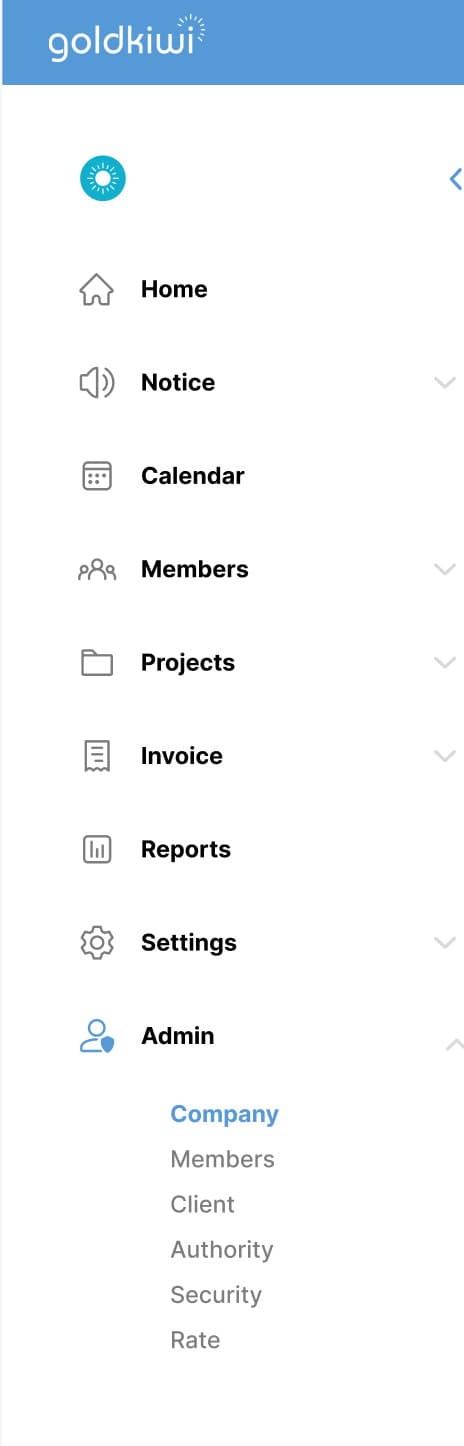Image resolution: width=464 pixels, height=1446 pixels.
Task: Click the goldkiwi logo in header
Action: pyautogui.click(x=125, y=39)
